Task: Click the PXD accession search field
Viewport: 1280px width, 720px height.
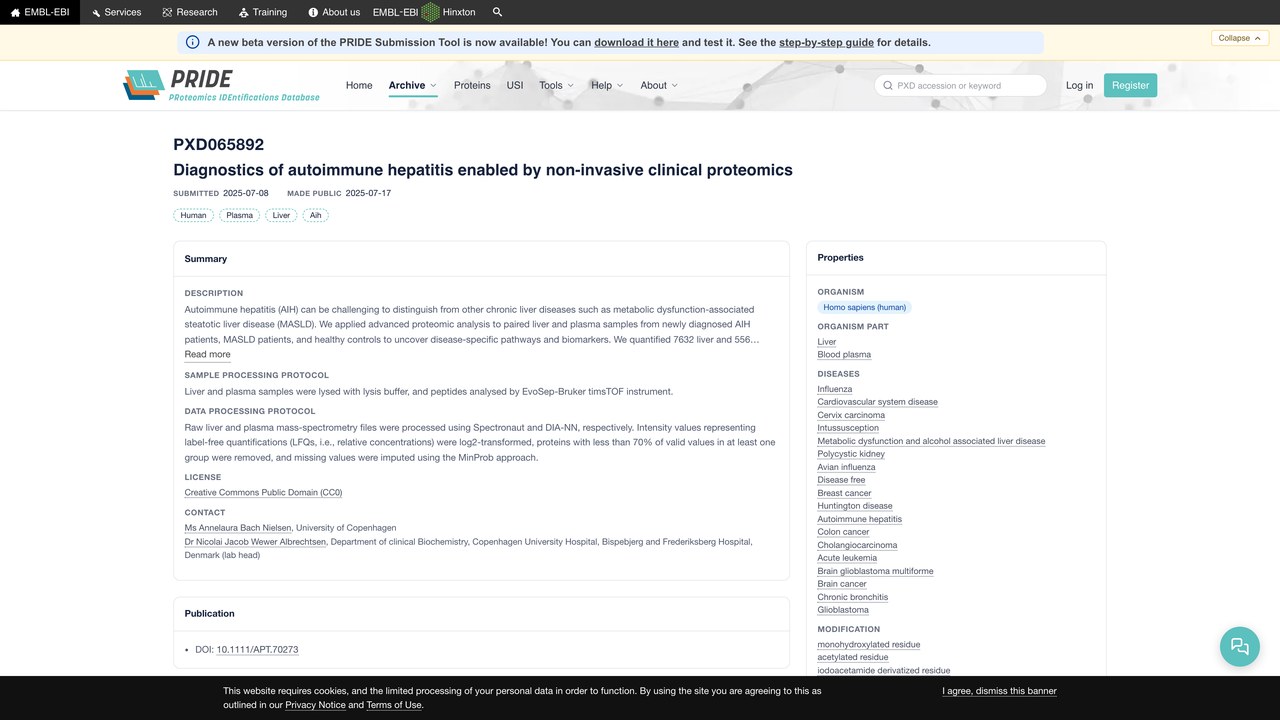Action: coord(961,85)
